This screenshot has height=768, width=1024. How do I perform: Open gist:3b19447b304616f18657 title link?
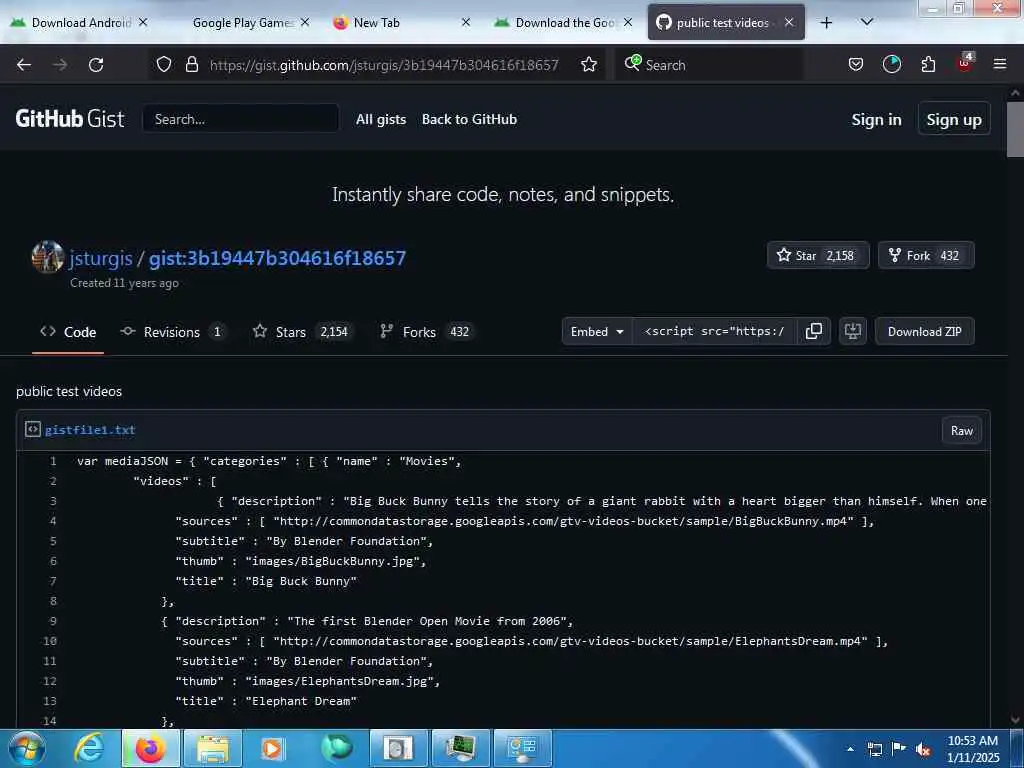click(277, 258)
